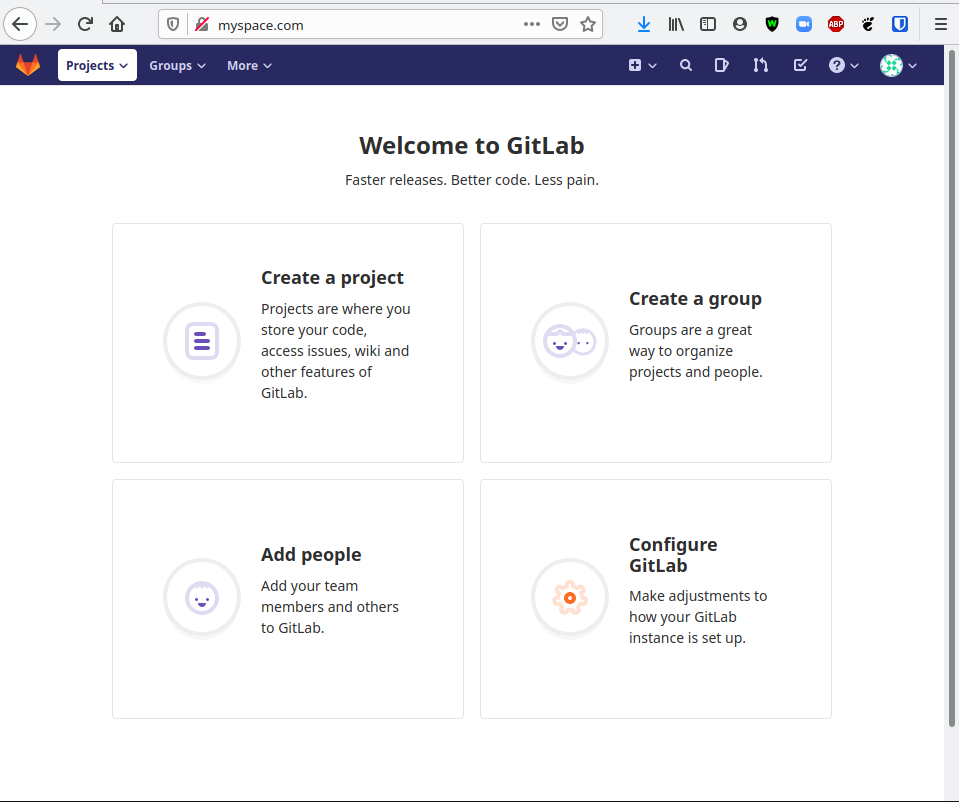Click the two faces group illustration

click(570, 341)
